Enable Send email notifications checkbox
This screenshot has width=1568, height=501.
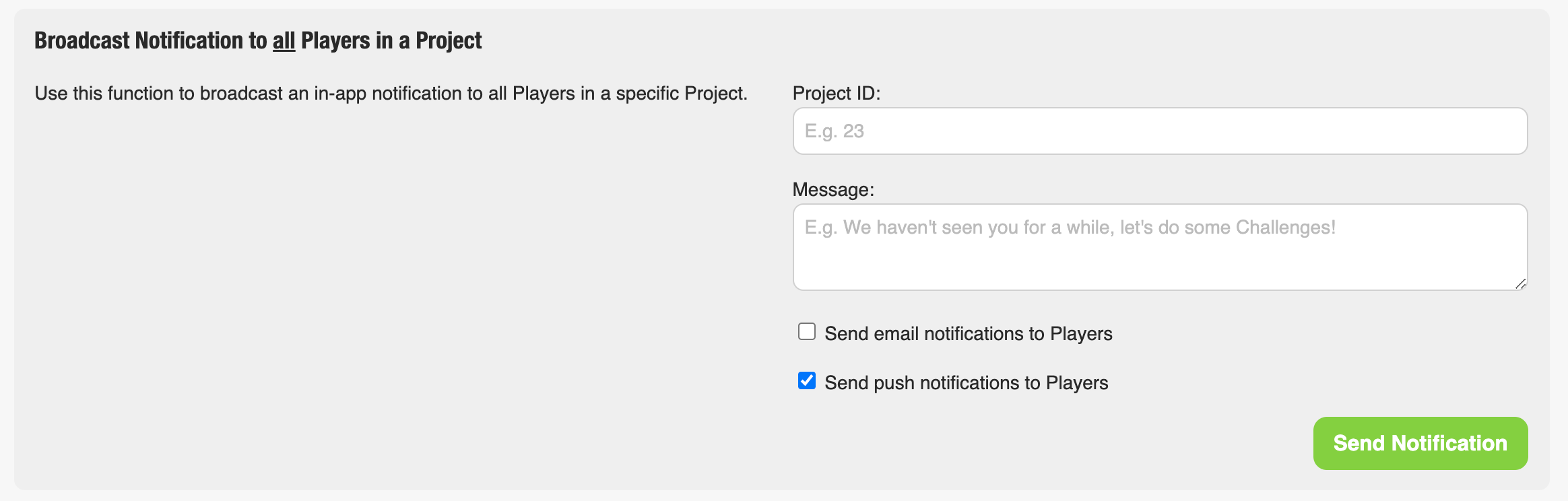coord(807,331)
